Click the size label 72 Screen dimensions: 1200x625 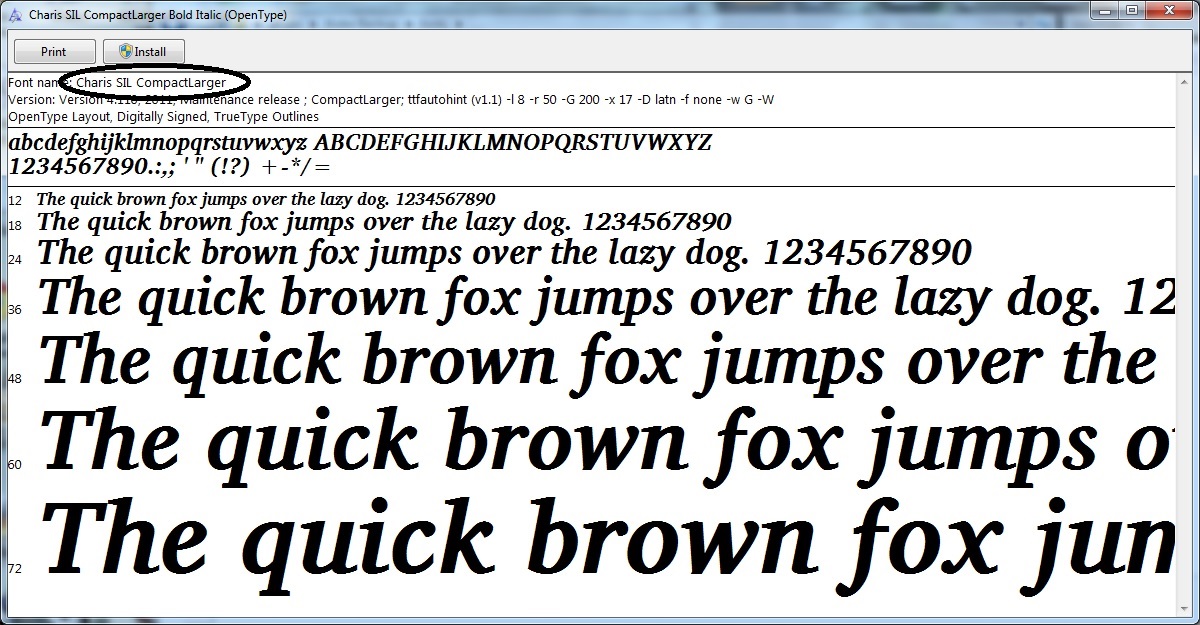[x=15, y=569]
